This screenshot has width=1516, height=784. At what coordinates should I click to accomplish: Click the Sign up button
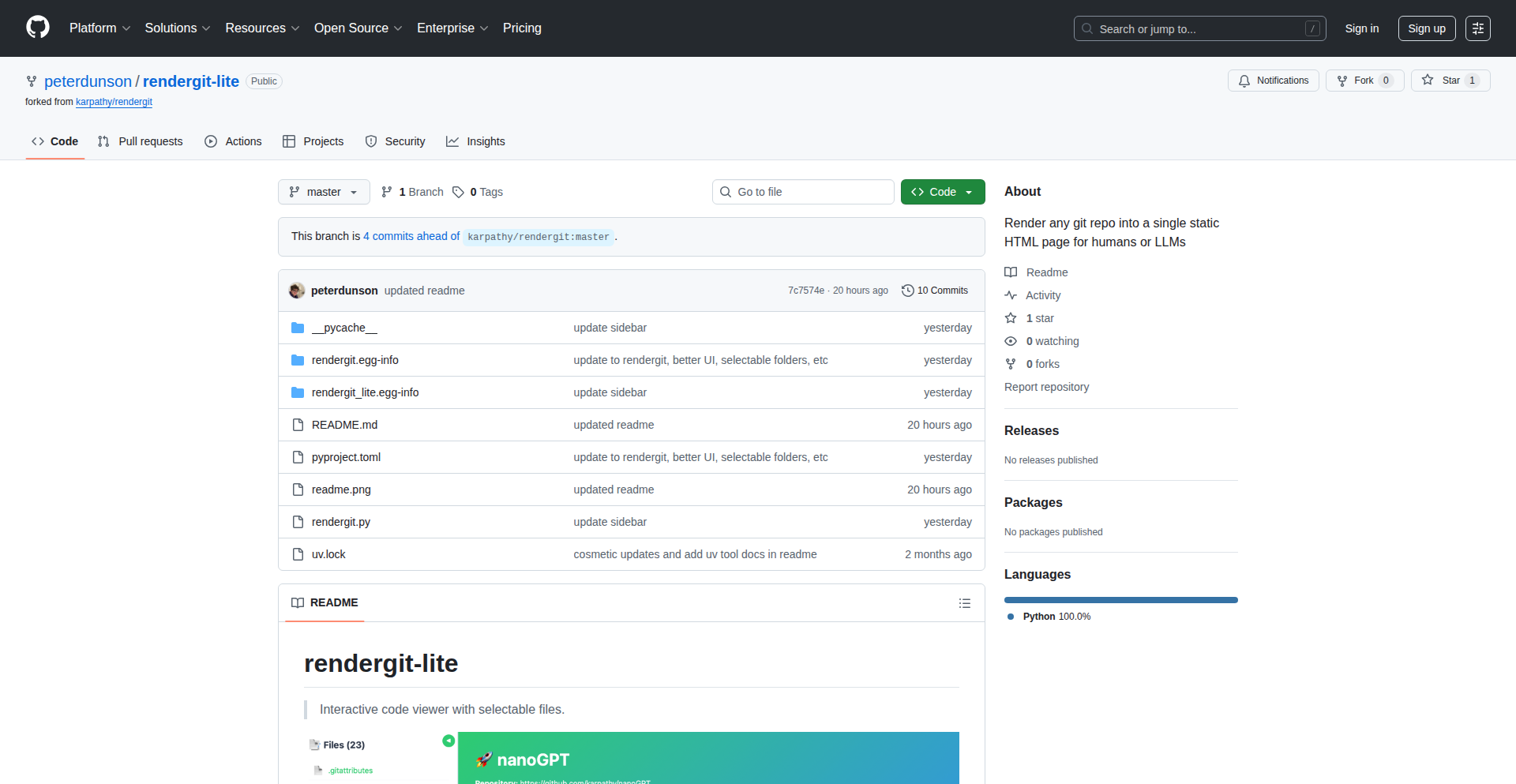coord(1426,28)
